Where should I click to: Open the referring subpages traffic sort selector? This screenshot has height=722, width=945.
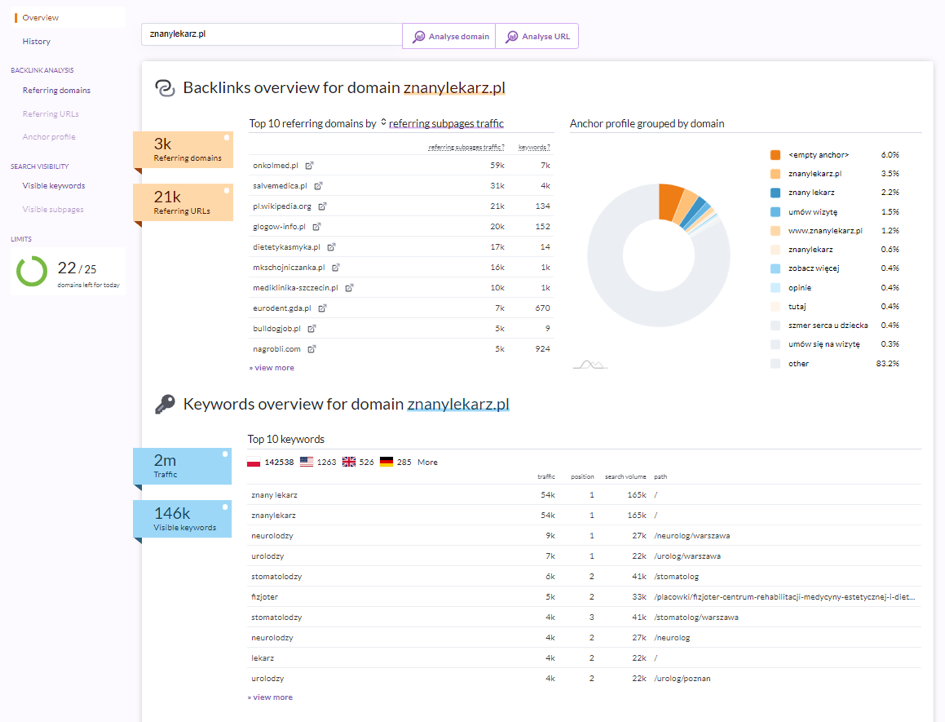446,124
